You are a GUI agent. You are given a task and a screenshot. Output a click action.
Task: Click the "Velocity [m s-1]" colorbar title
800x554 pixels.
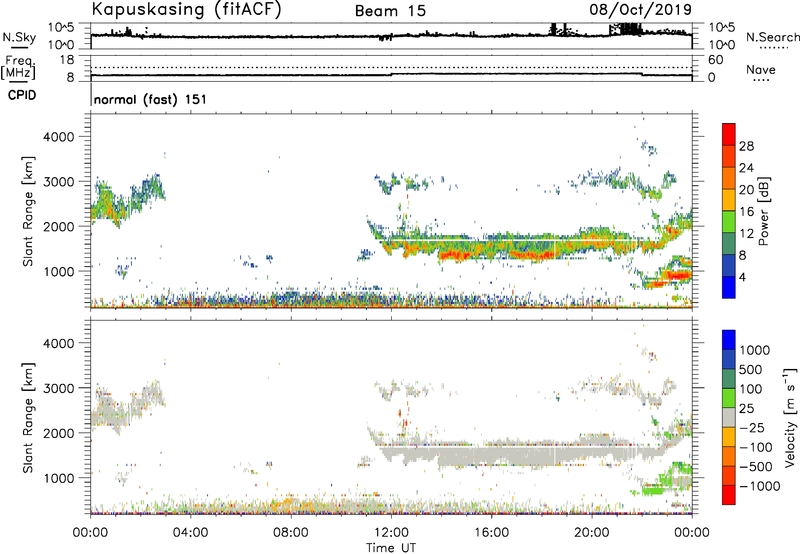click(790, 417)
